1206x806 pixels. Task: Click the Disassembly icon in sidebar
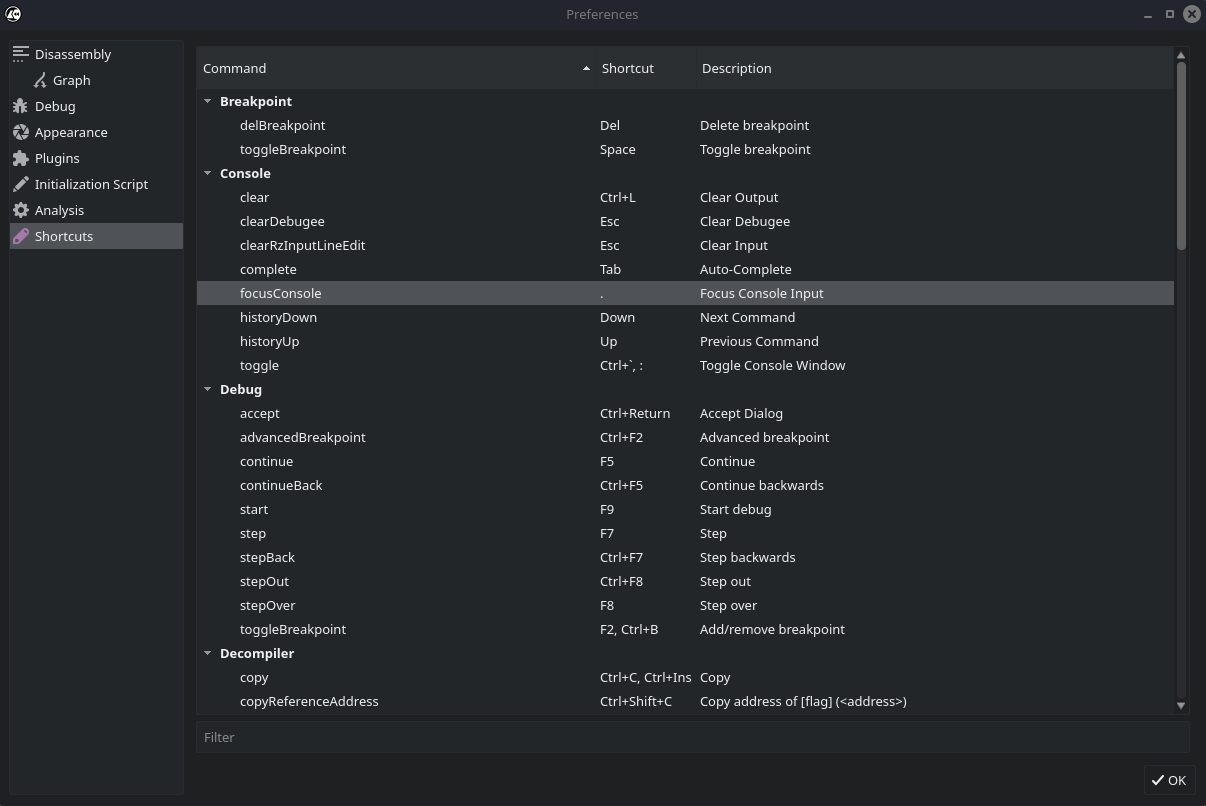21,54
